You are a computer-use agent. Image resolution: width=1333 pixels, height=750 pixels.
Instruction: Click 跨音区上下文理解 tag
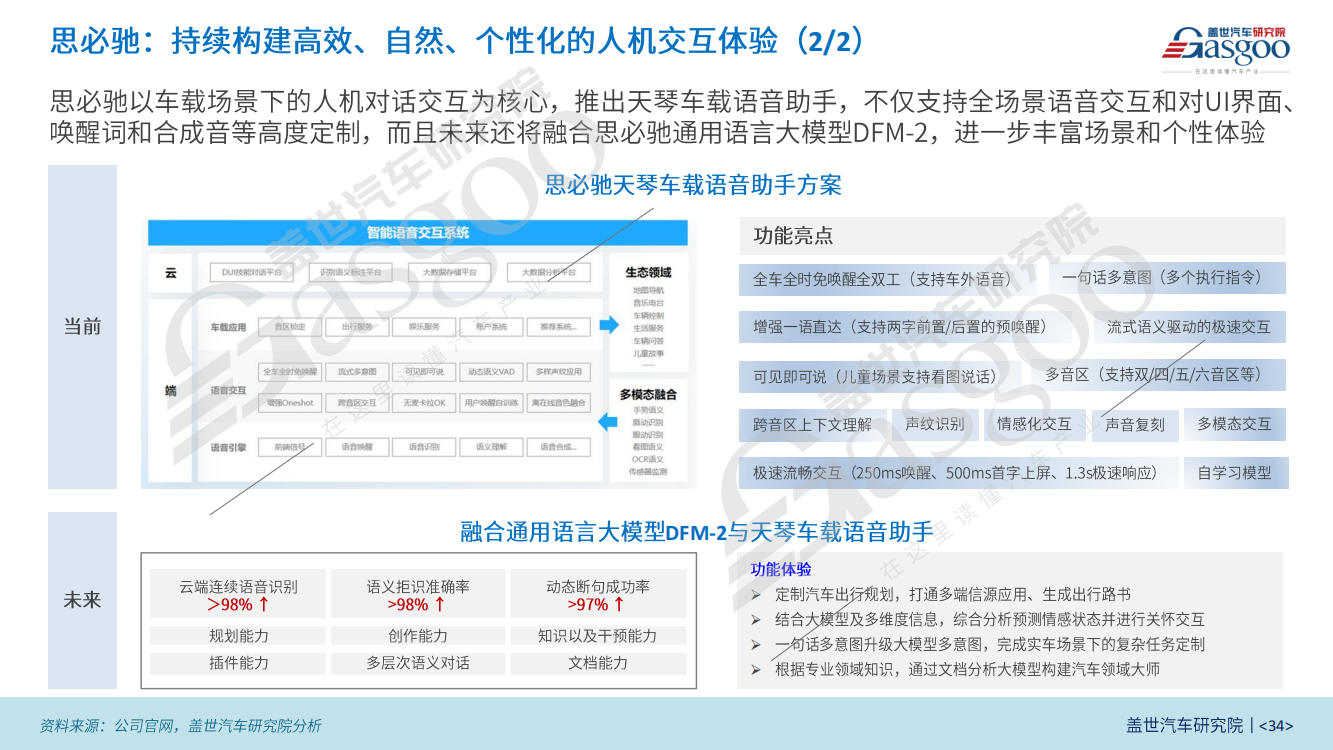click(812, 425)
